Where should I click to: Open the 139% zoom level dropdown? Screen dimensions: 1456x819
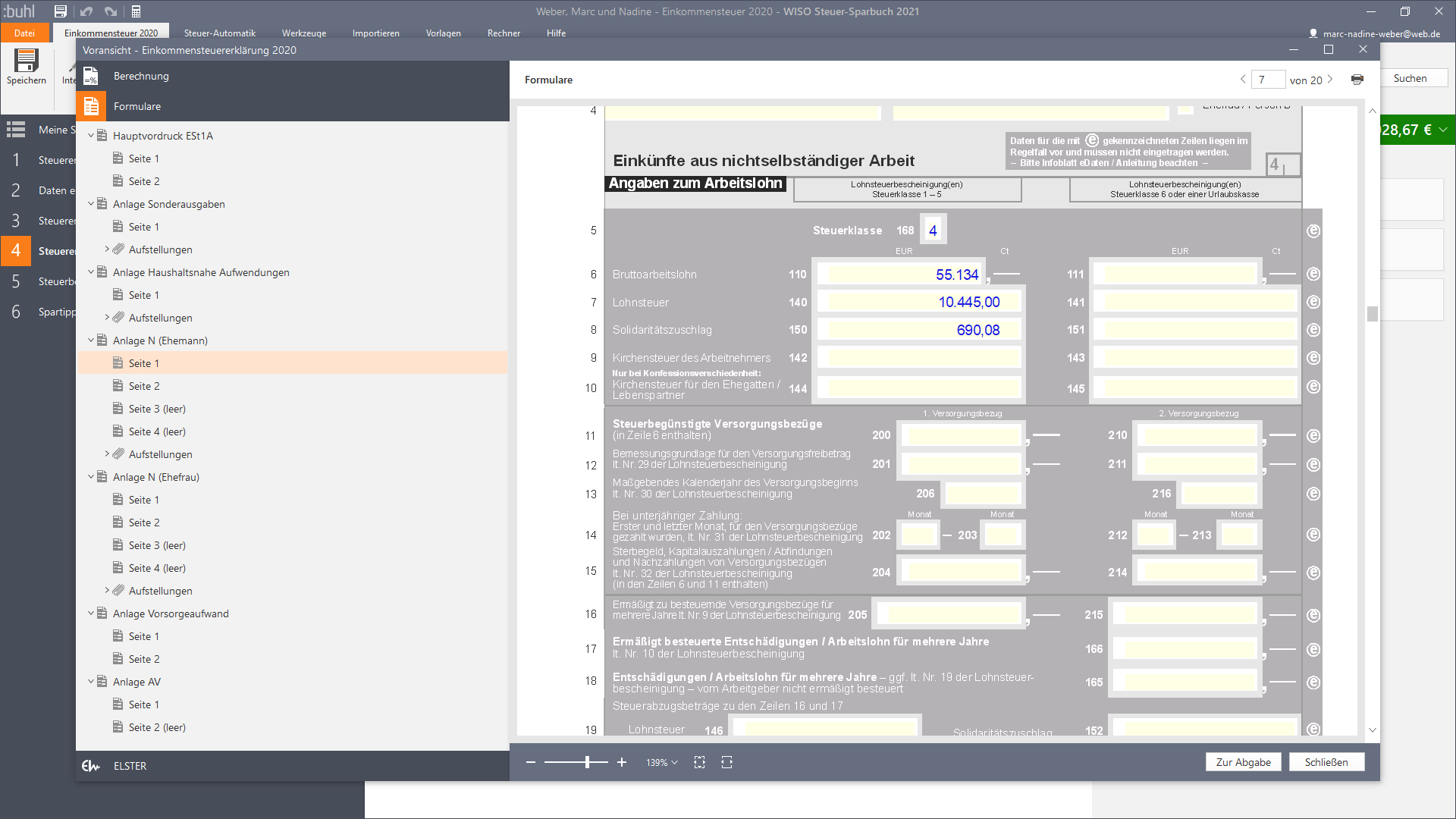click(661, 762)
